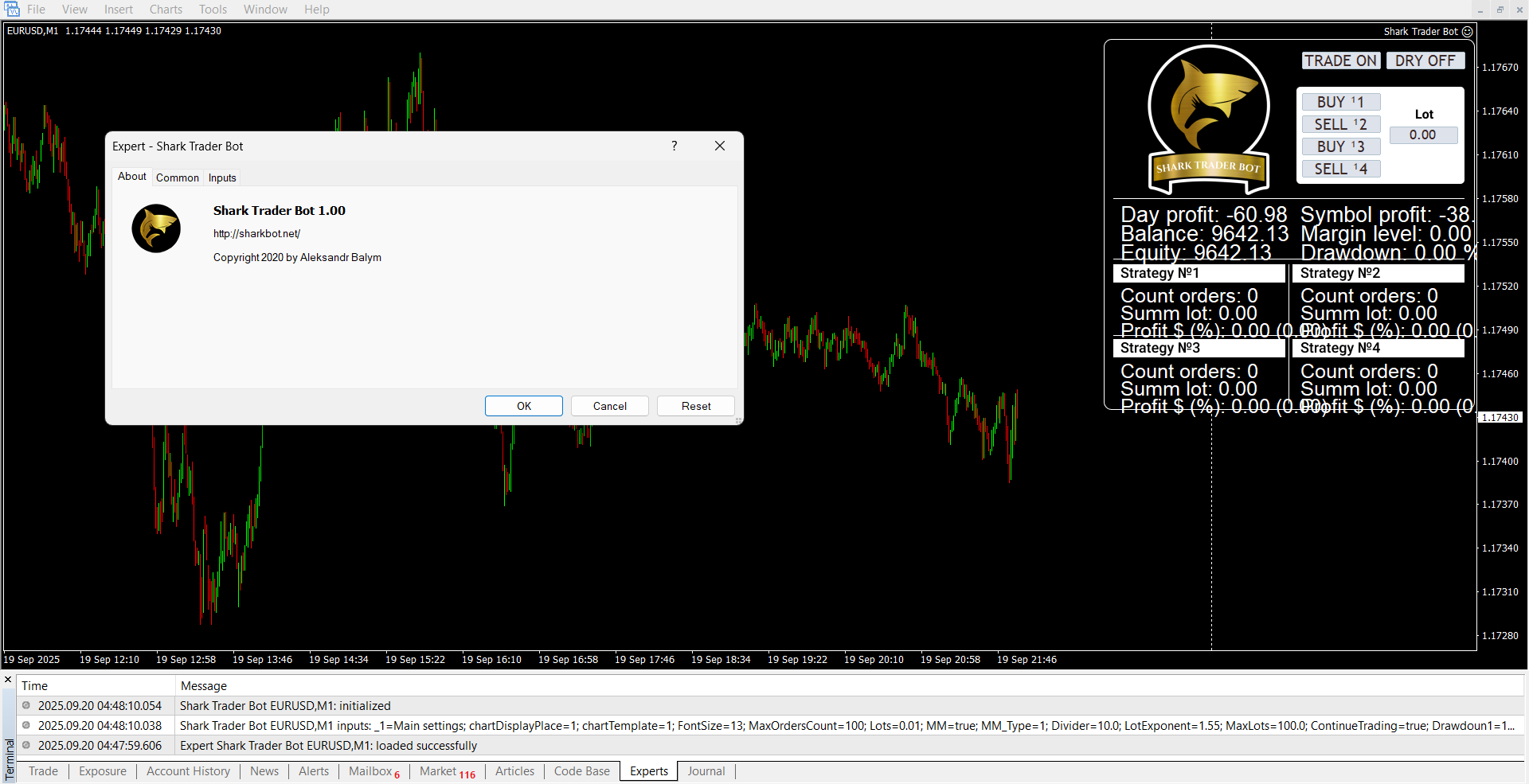The image size is (1529, 784).
Task: Click the first log entry status icon
Action: (x=26, y=705)
